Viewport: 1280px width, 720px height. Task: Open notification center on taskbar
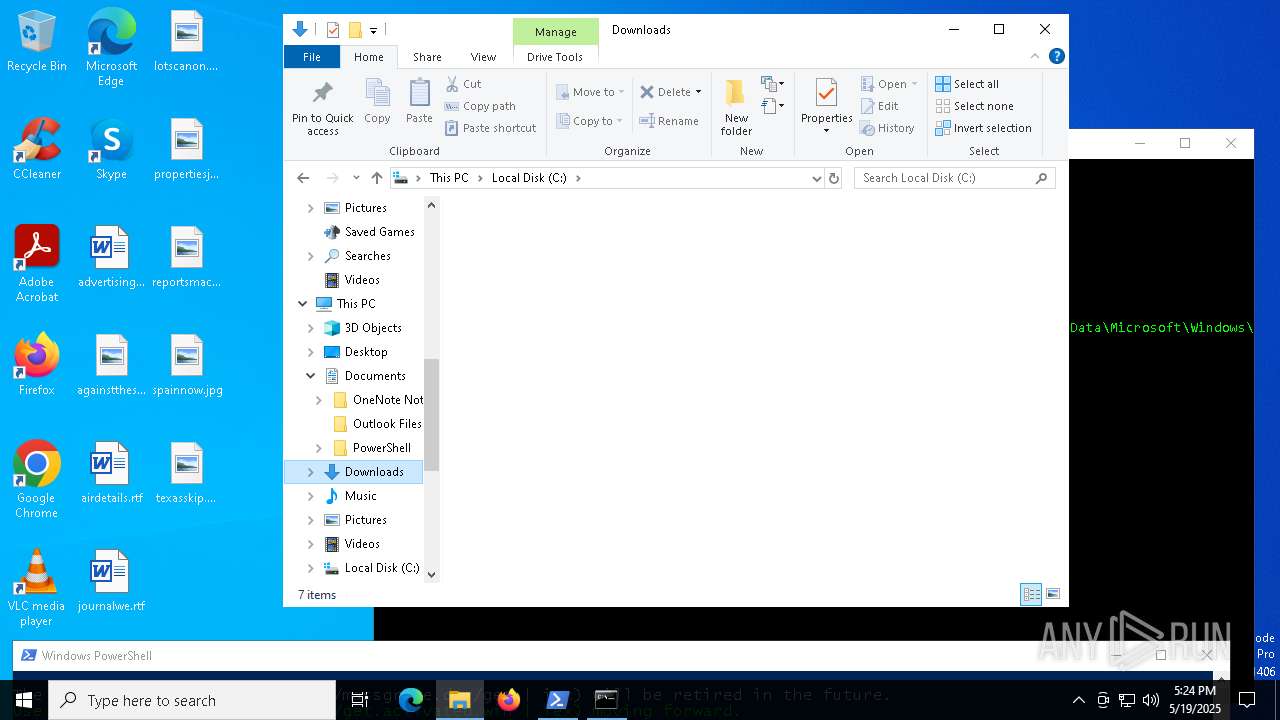click(1247, 700)
